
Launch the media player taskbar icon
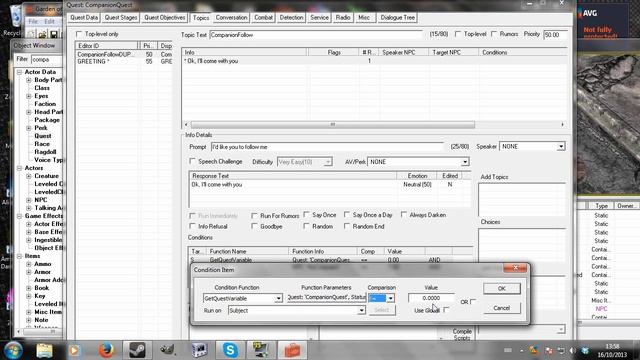(x=74, y=350)
